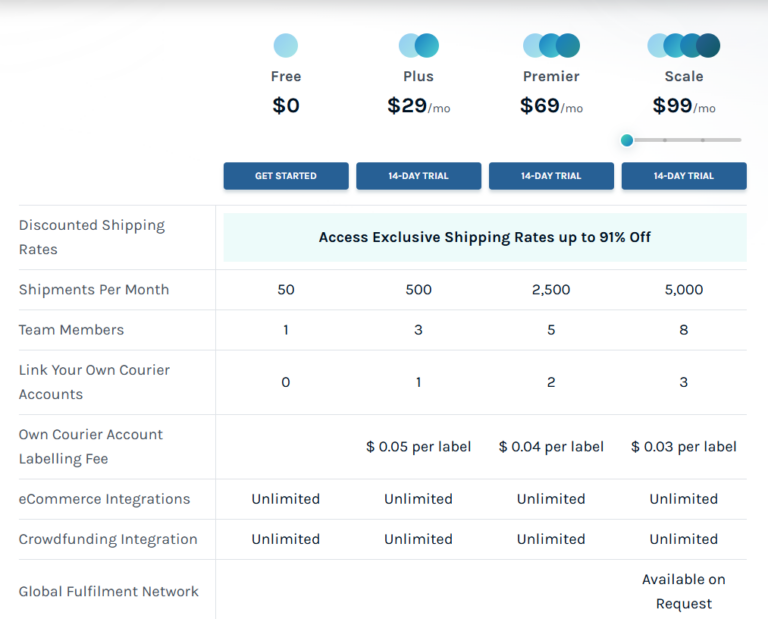Screen dimensions: 768x619
Task: Select the Plus plan title
Action: coord(418,77)
